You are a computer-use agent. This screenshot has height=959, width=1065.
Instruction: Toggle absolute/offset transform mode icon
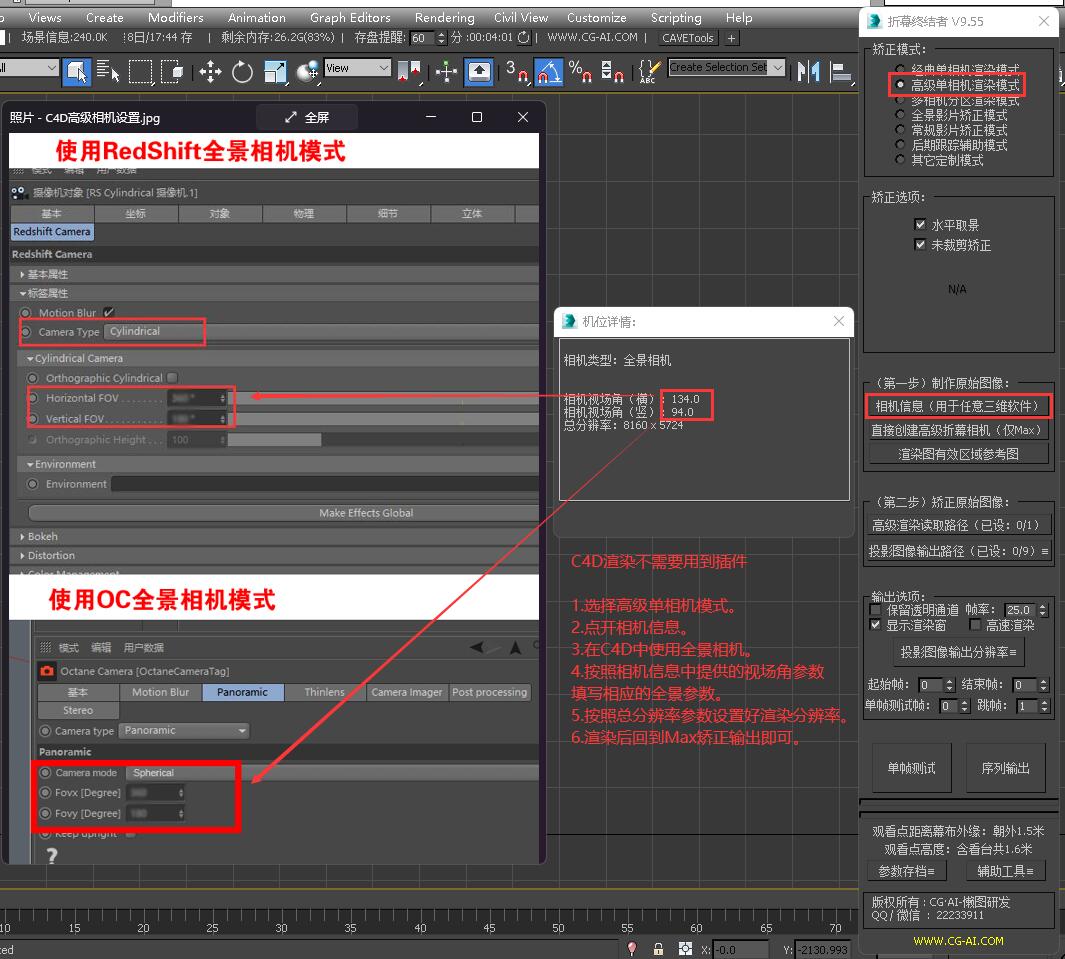tap(685, 949)
